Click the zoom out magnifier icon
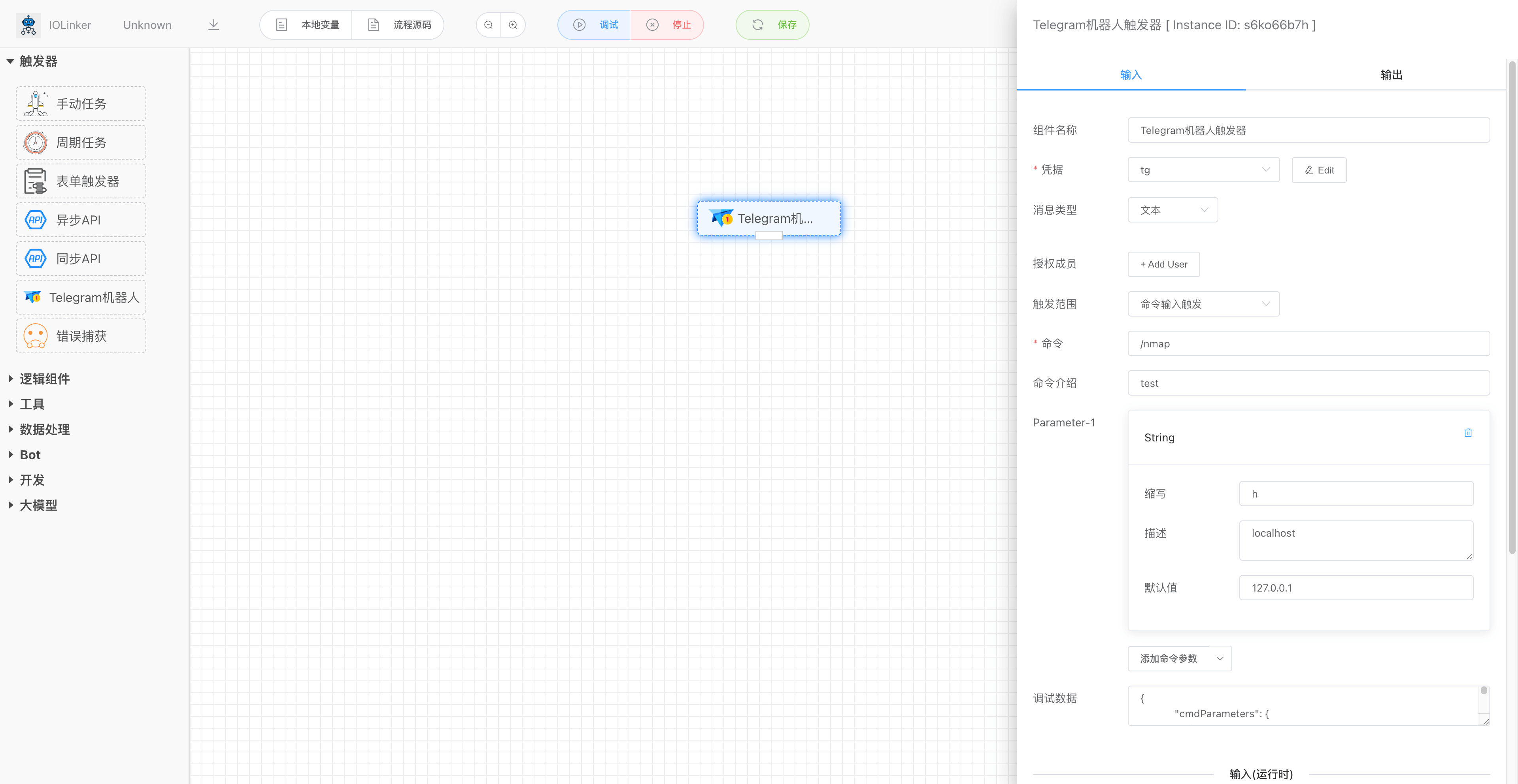The height and width of the screenshot is (784, 1518). pos(488,25)
